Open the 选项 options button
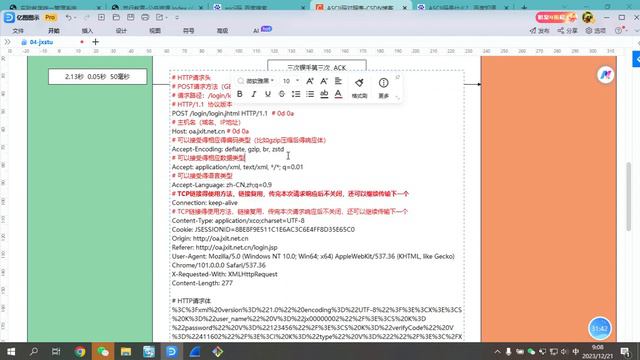Screen dimensions: 640x360 pos(596,31)
